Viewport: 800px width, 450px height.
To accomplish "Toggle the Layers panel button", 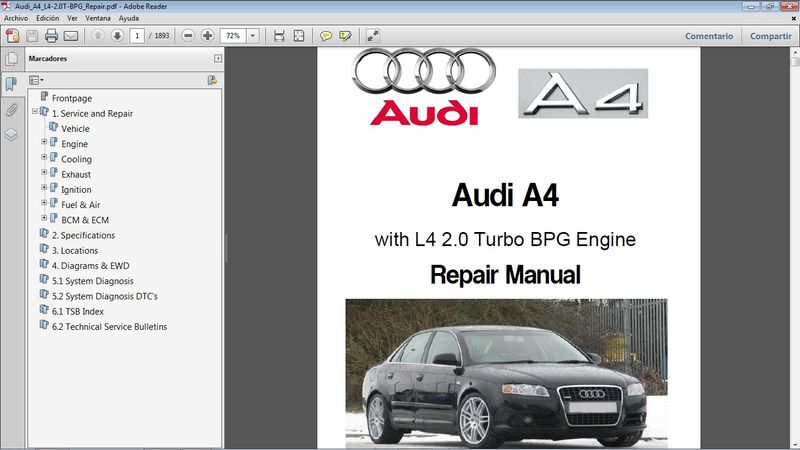I will coord(11,134).
